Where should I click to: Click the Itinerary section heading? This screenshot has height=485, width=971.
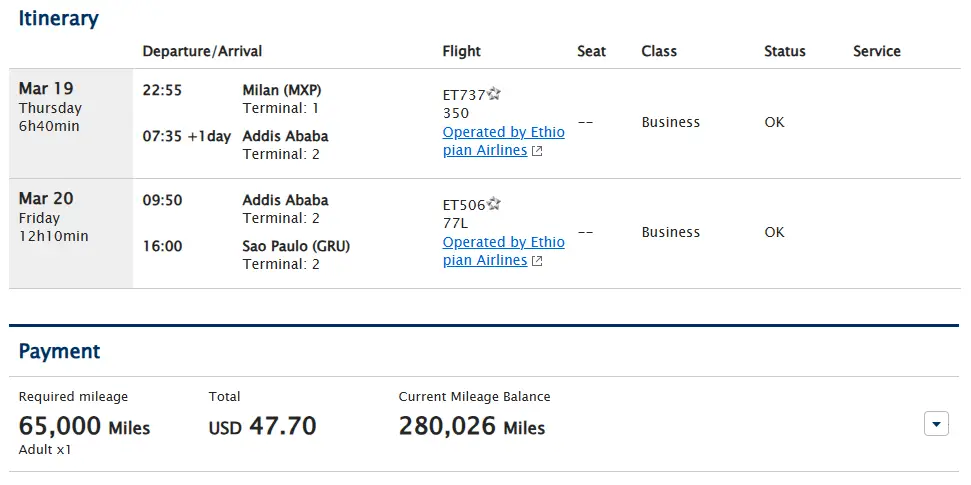coord(58,18)
